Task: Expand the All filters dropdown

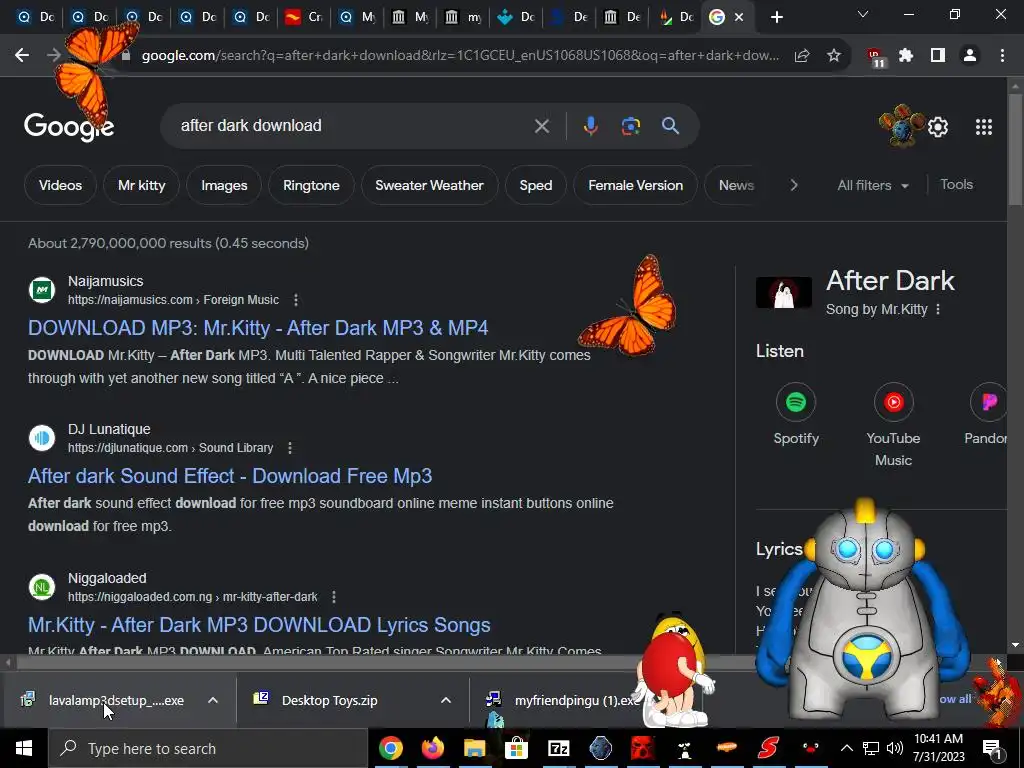Action: point(872,185)
